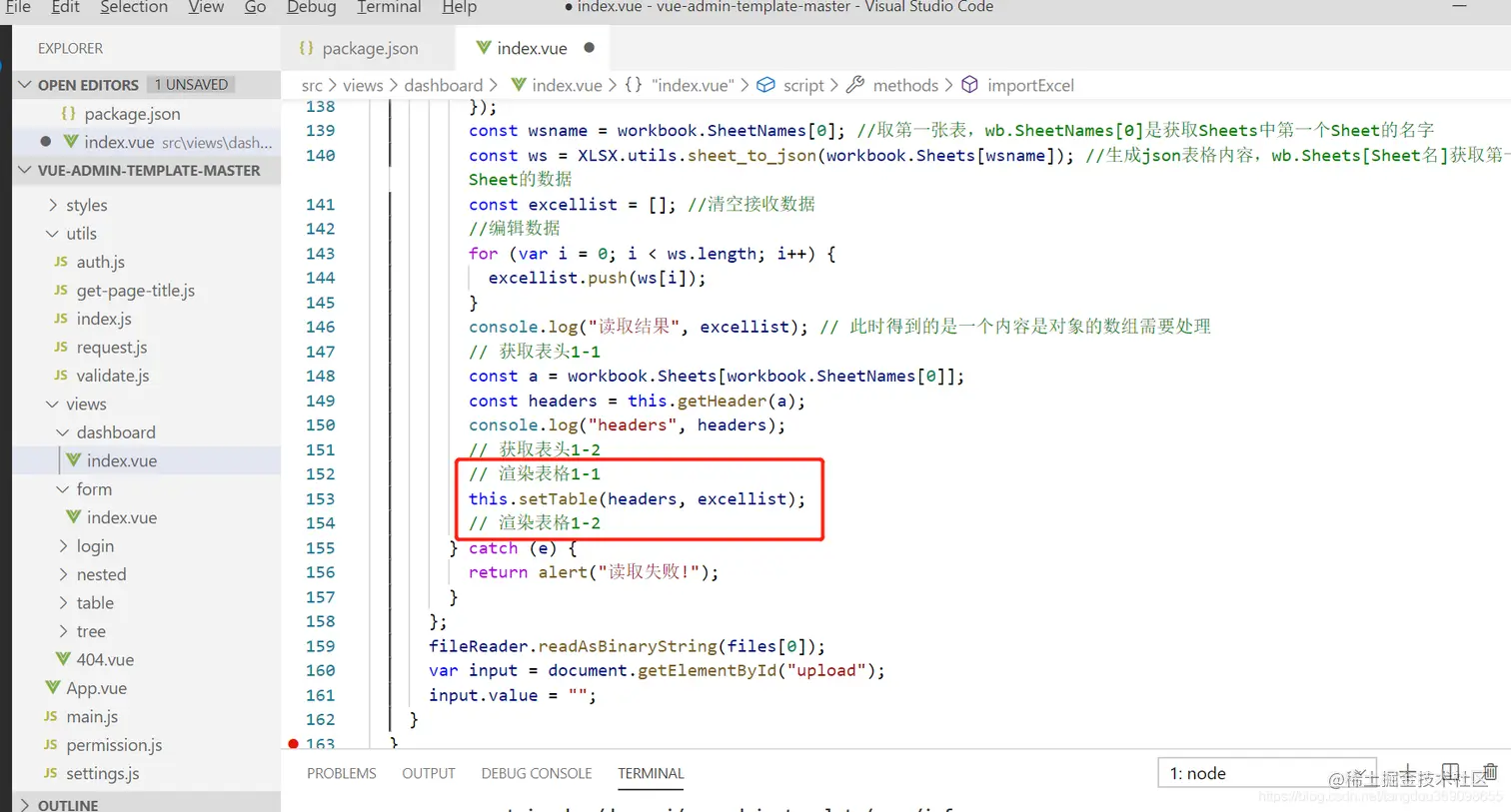Image resolution: width=1511 pixels, height=812 pixels.
Task: Open the View menu
Action: [206, 7]
